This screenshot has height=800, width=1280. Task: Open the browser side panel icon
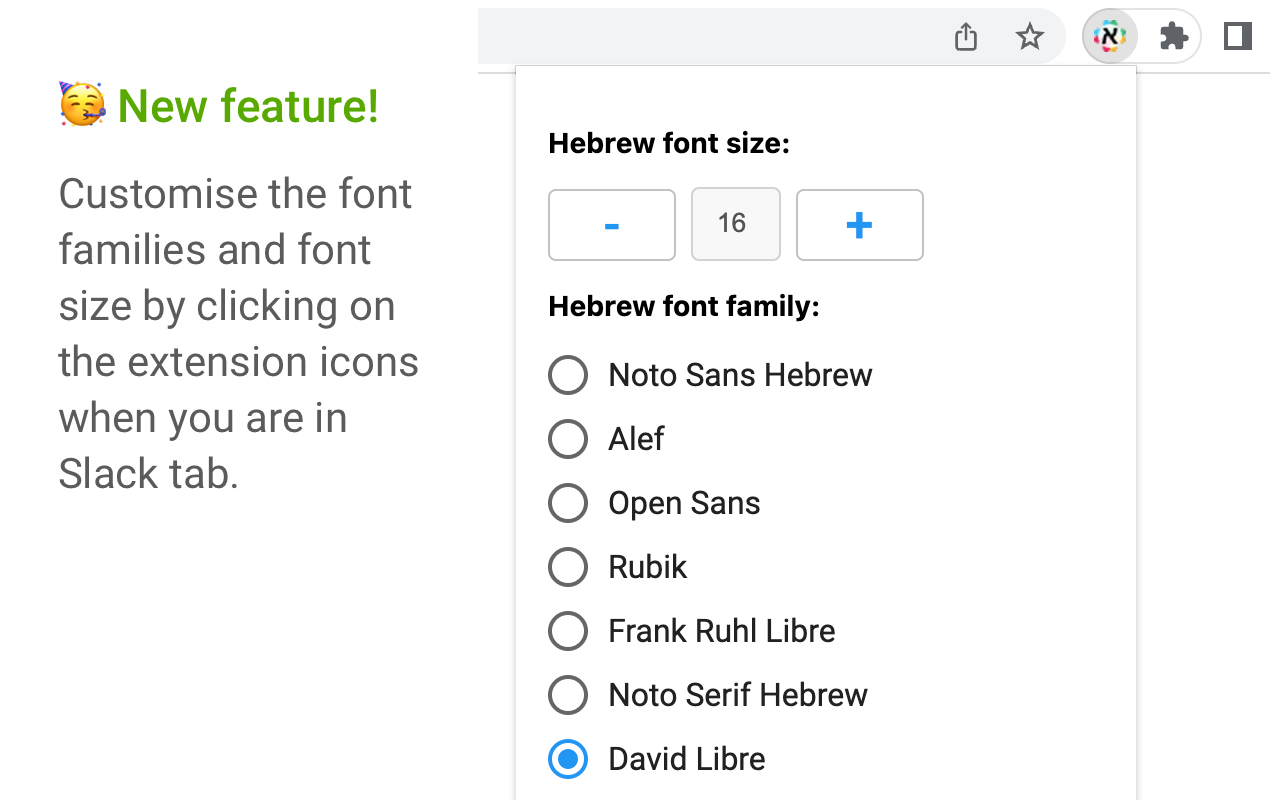(1237, 36)
